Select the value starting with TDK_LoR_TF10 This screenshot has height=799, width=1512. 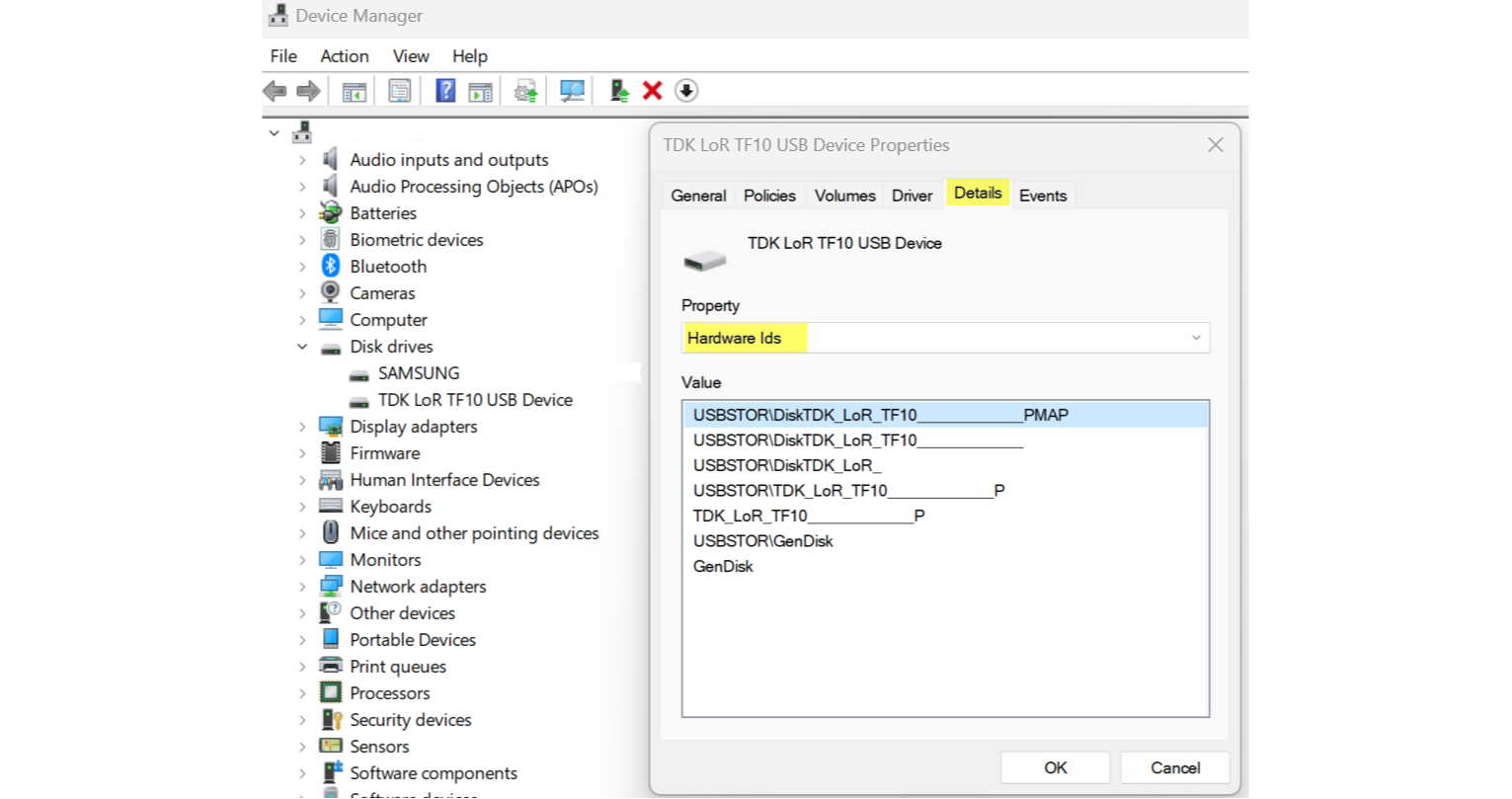click(x=945, y=516)
